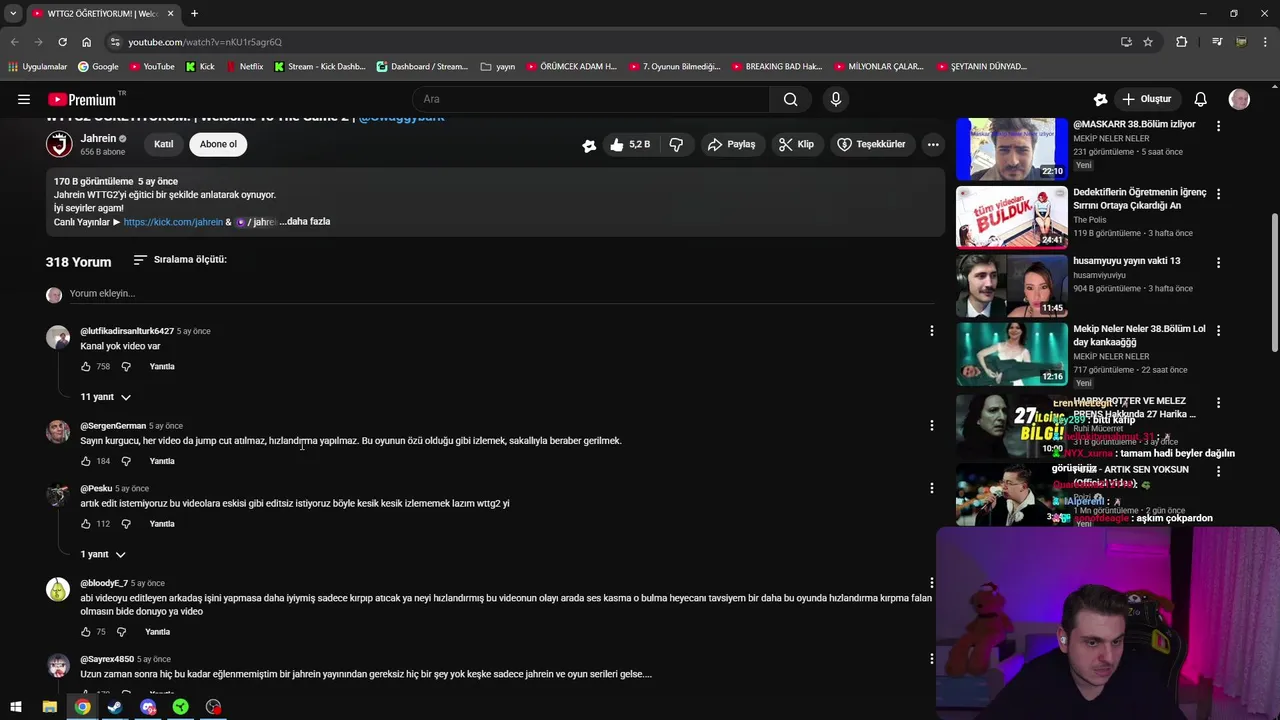Open options menu for @Sayrex4850 comment
Screen dimensions: 1280x720
932,659
